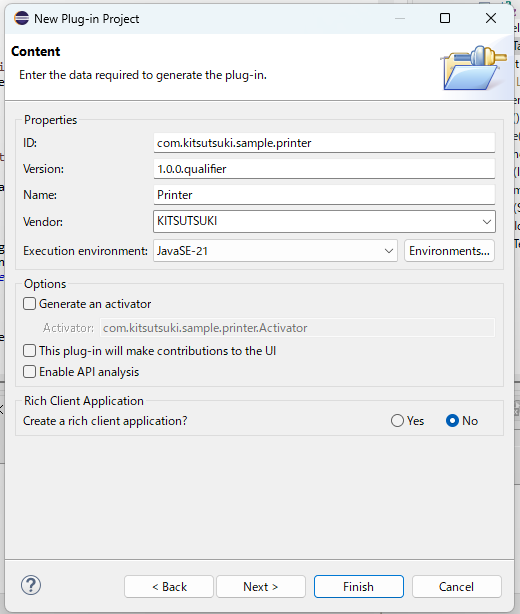Viewport: 520px width, 614px height.
Task: Select No for rich client application
Action: tap(452, 421)
